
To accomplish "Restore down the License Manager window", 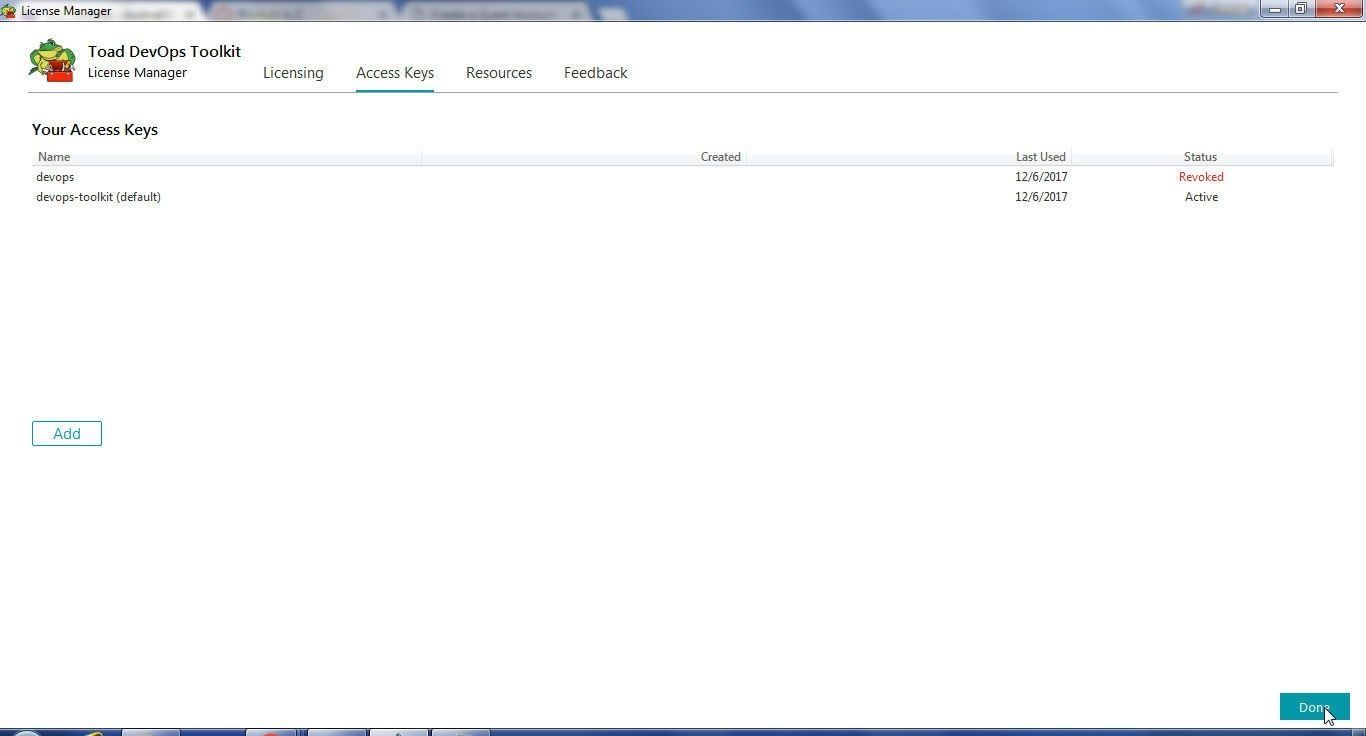I will point(1301,9).
